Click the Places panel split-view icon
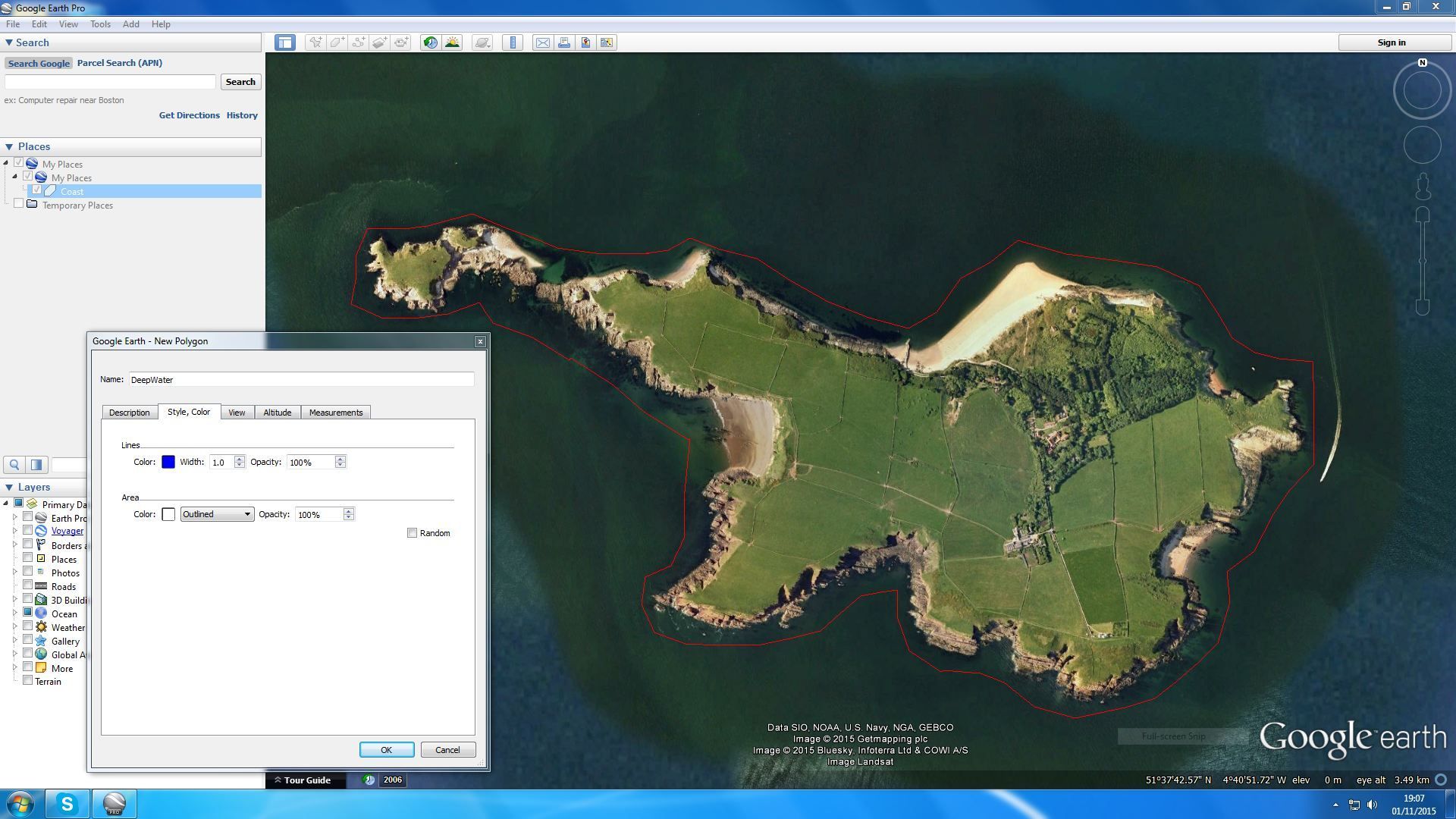Screen dimensions: 1456x819 coord(36,465)
